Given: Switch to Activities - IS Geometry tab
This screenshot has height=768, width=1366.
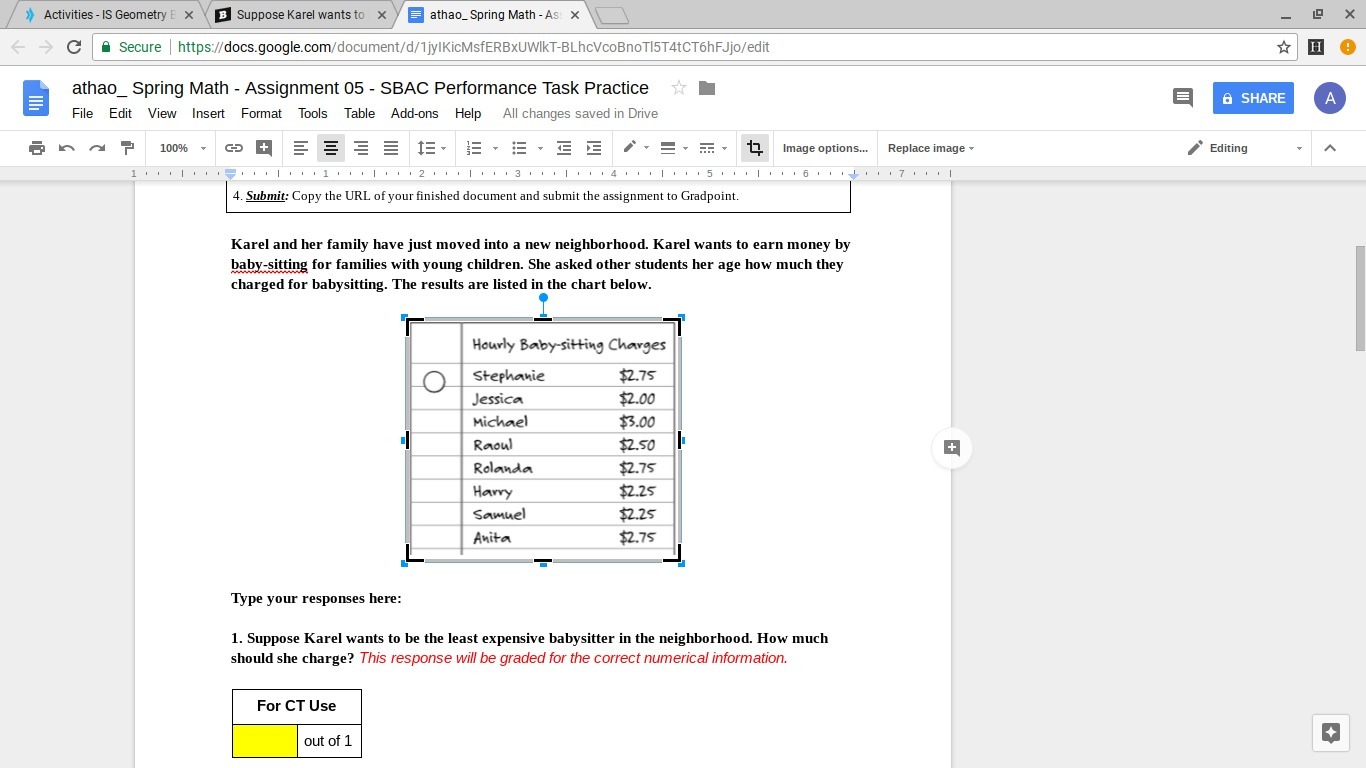Looking at the screenshot, I should point(104,15).
